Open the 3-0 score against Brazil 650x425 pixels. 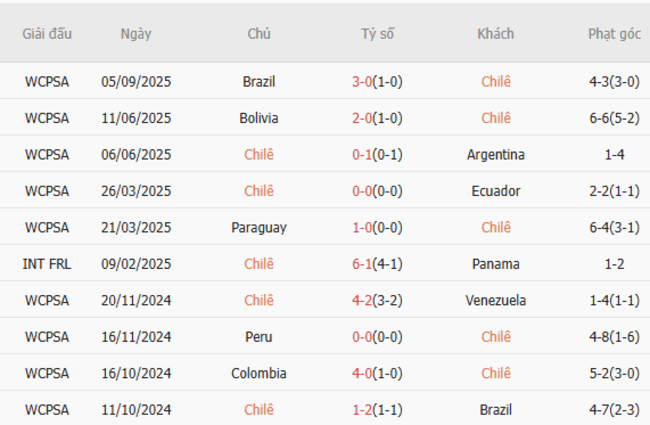[362, 82]
